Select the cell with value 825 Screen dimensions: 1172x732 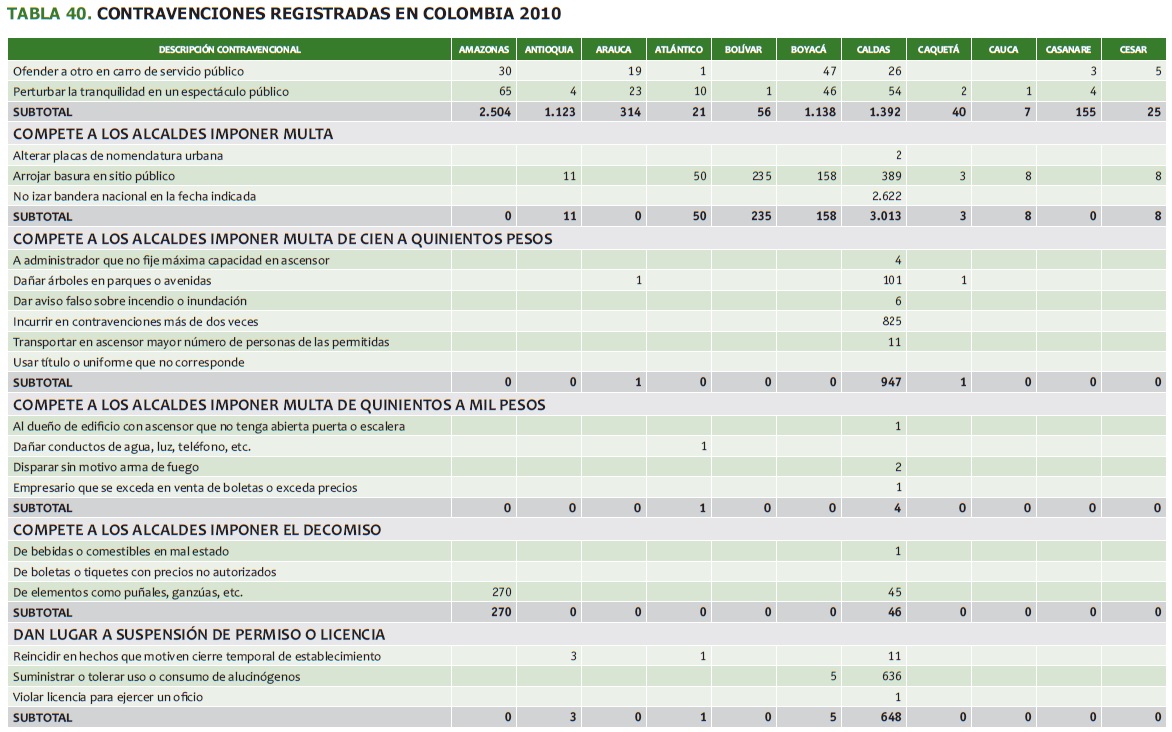click(x=891, y=321)
